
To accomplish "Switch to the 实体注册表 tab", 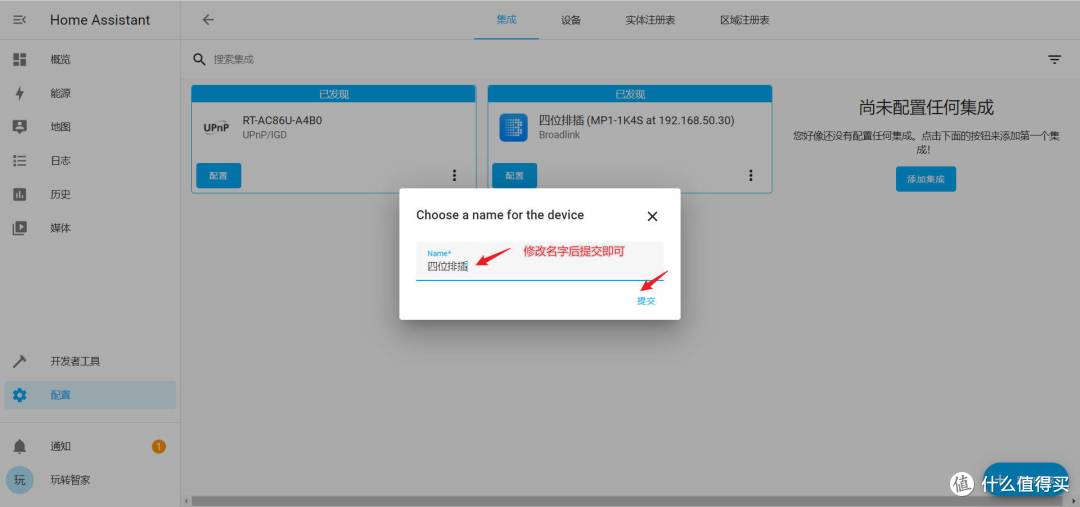I will (x=650, y=20).
